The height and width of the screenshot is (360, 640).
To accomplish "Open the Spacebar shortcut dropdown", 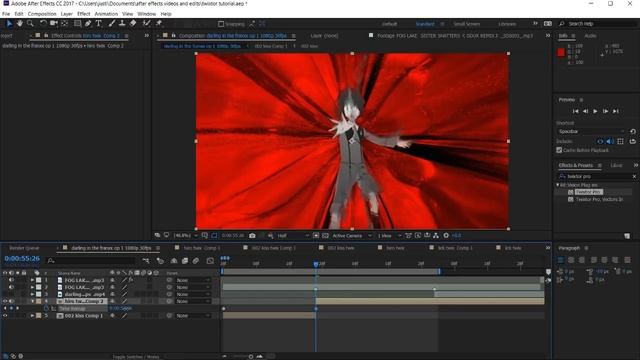I will click(x=591, y=131).
